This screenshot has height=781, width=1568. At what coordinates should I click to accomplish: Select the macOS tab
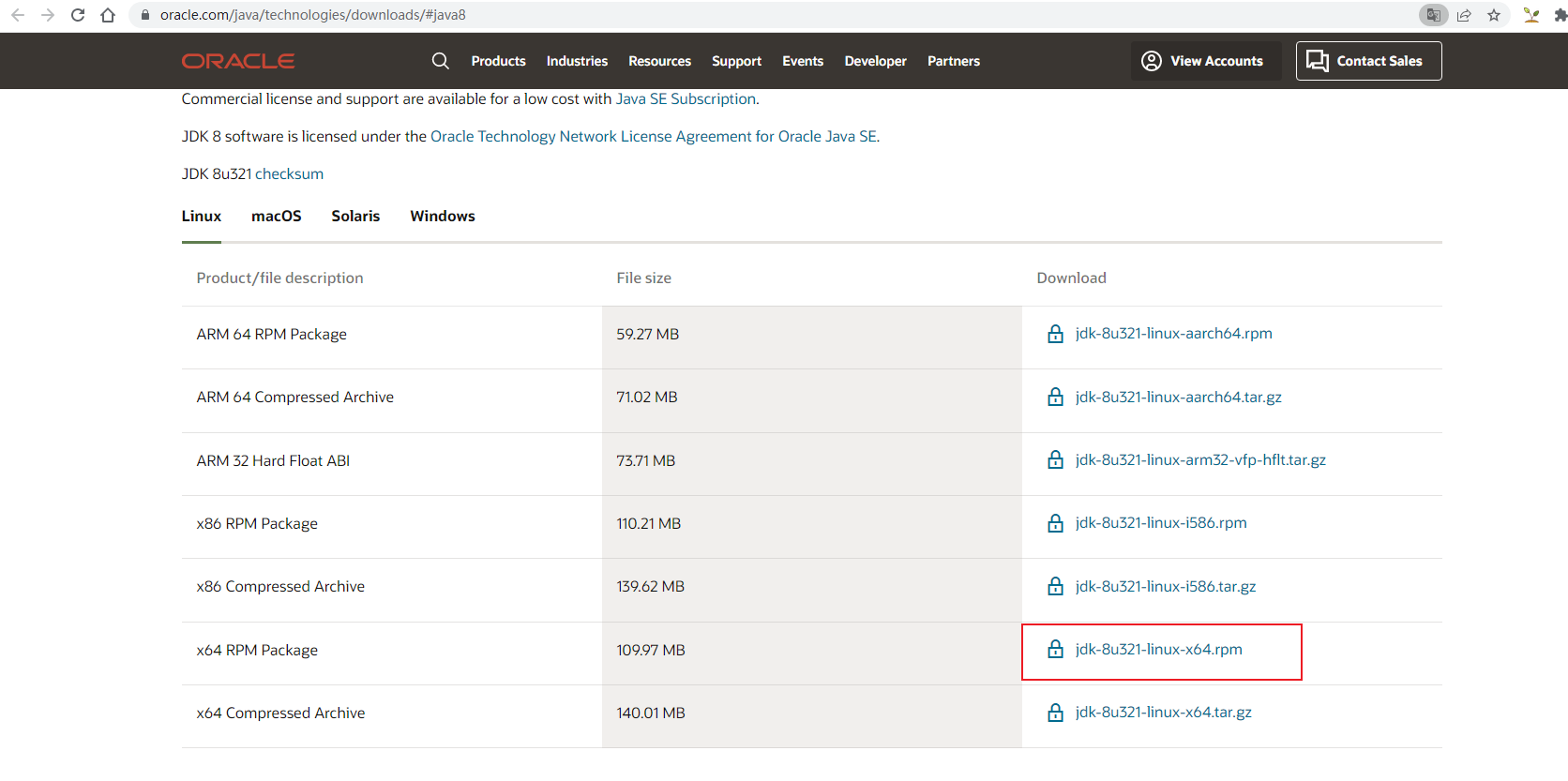click(276, 216)
